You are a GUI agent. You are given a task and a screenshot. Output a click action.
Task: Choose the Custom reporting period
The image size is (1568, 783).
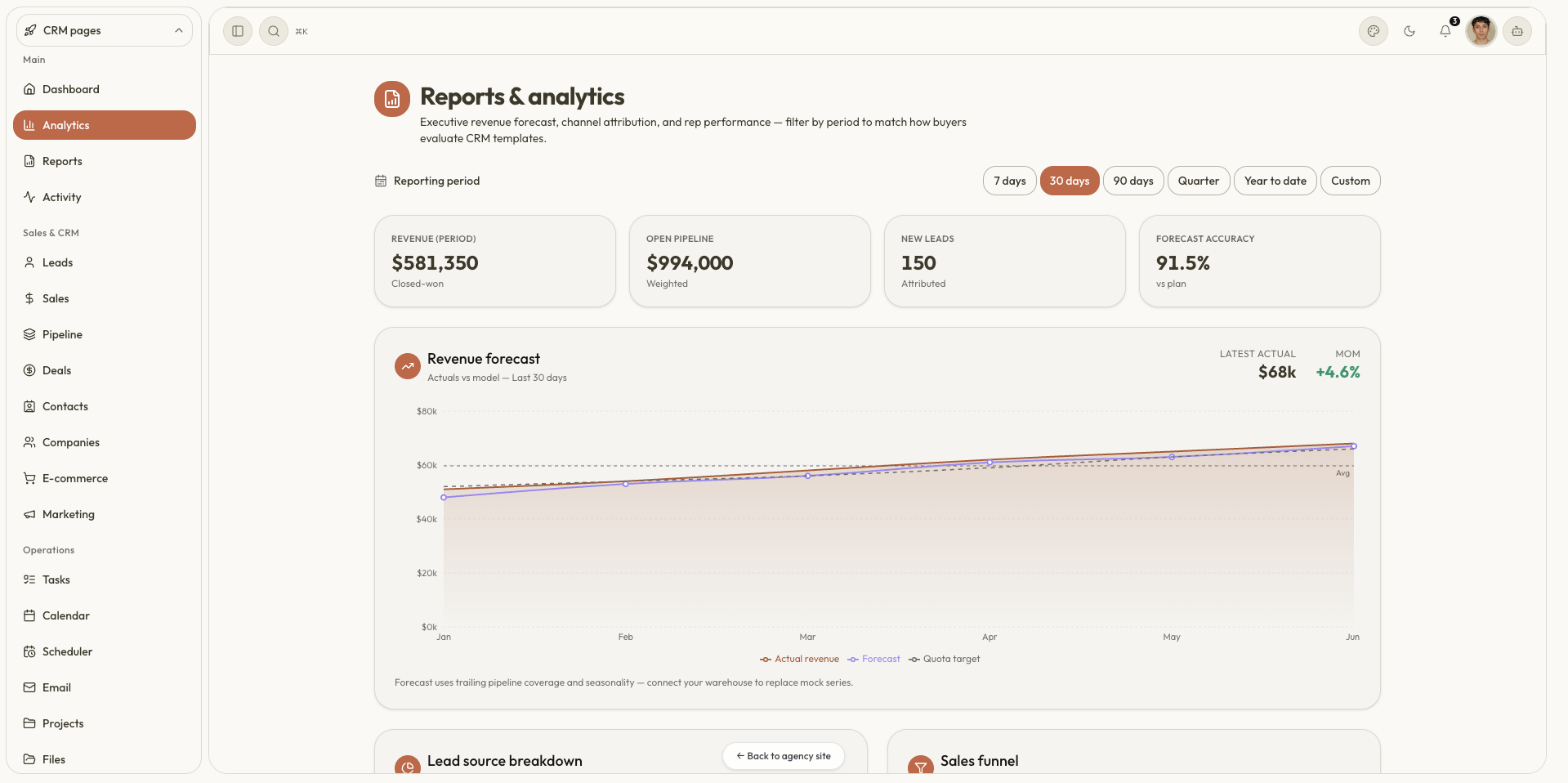pyautogui.click(x=1351, y=181)
